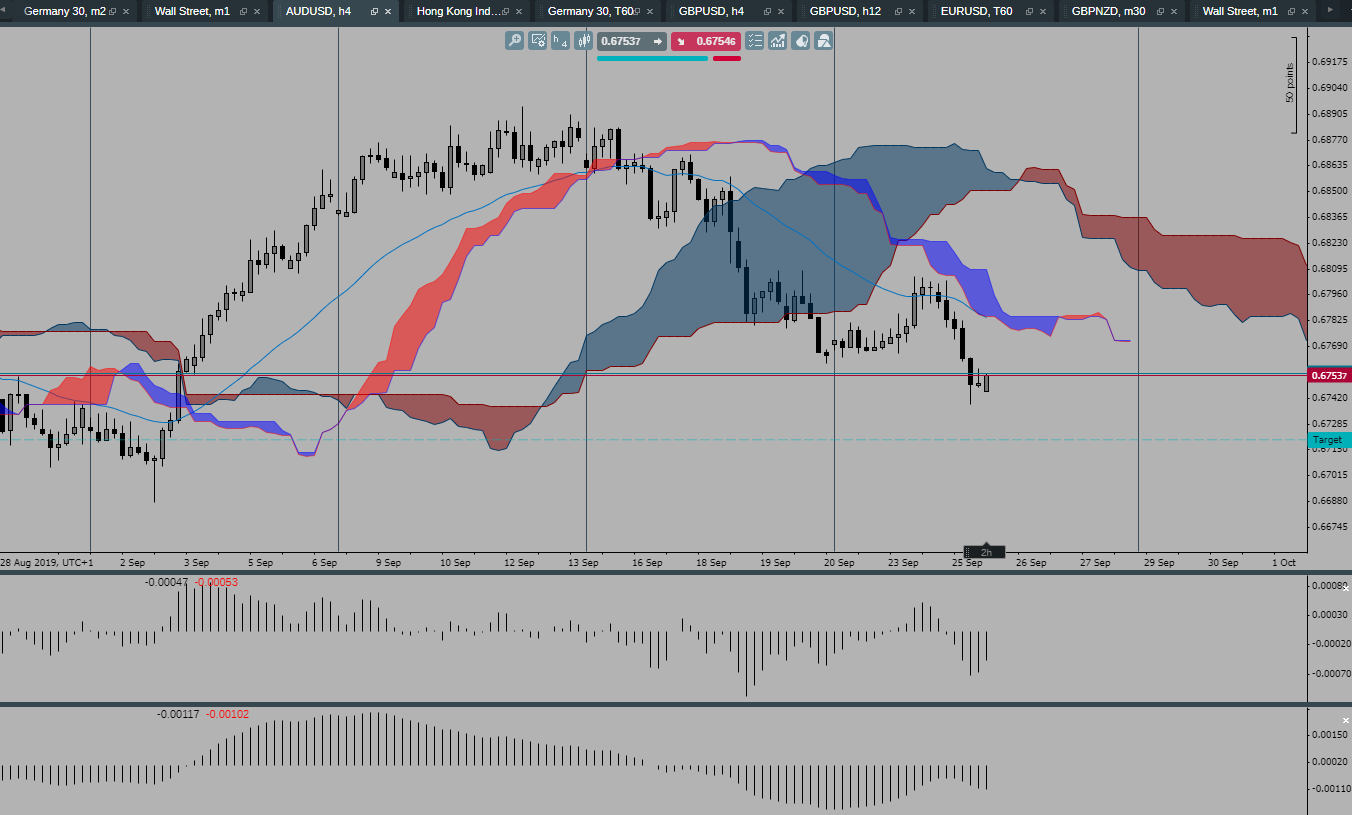Click the red 0.67537 current price marker
This screenshot has height=815, width=1352.
[x=1329, y=375]
